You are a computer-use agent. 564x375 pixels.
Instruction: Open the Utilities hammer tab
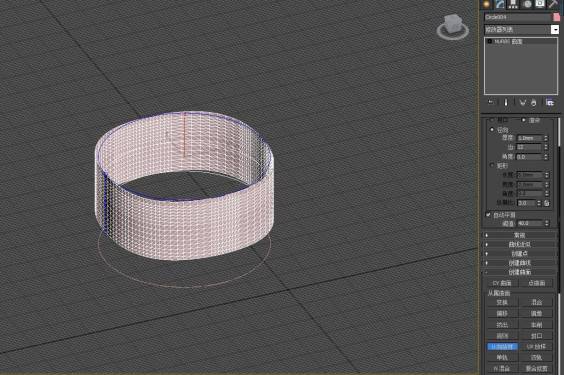click(x=554, y=4)
